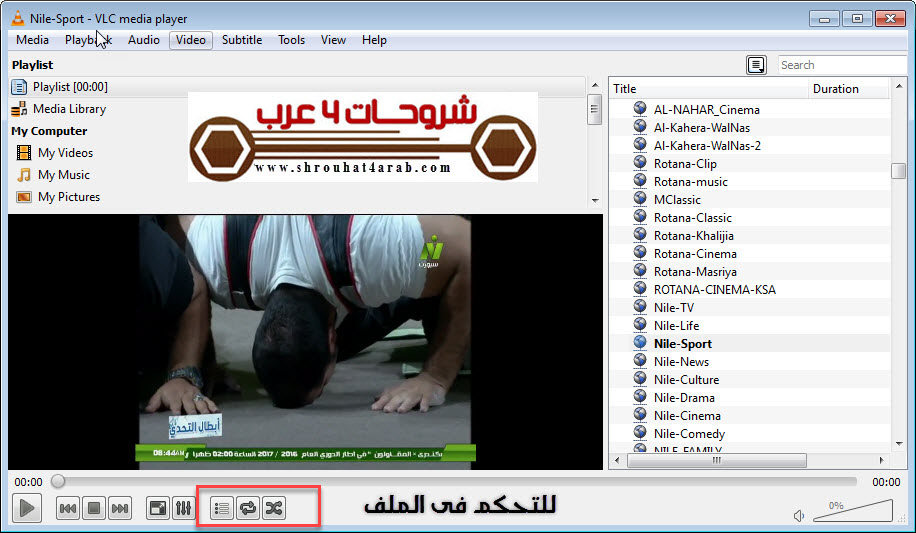Screen dimensions: 916x533
Task: Adjust the volume slider at 0%
Action: (853, 510)
